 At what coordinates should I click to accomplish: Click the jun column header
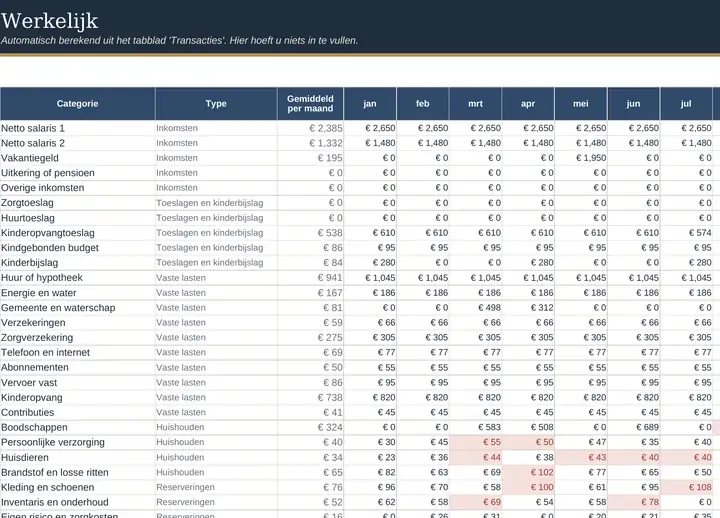[x=634, y=104]
